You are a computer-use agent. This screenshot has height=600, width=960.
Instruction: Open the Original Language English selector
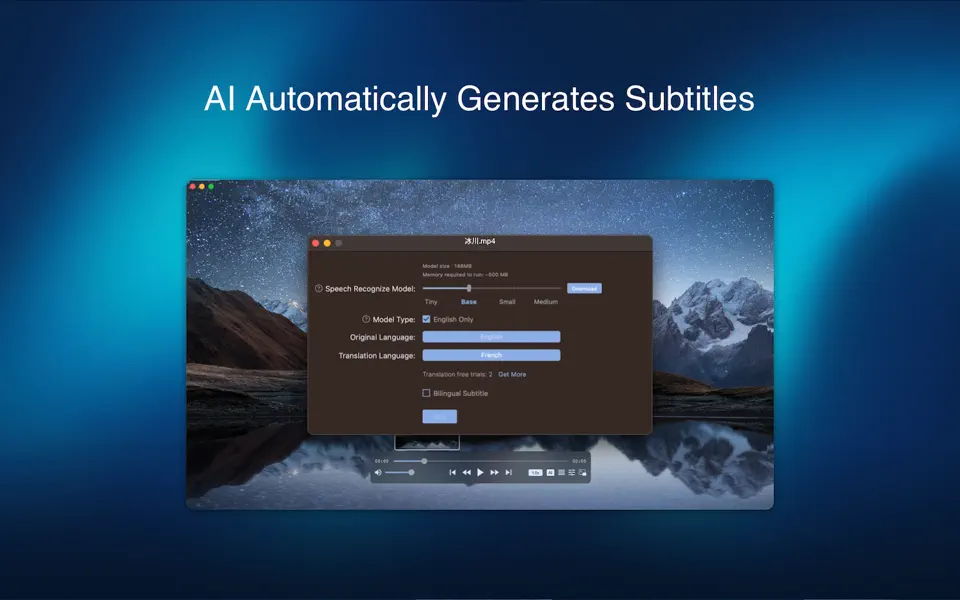point(490,337)
